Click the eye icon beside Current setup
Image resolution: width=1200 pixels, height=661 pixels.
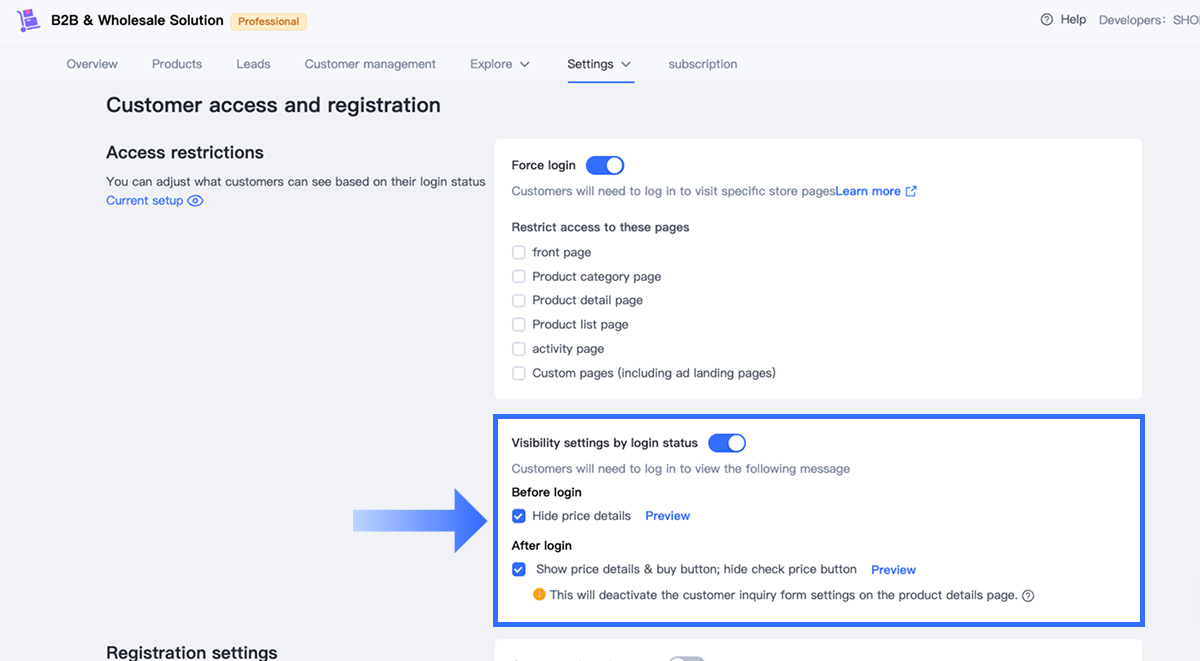click(x=196, y=201)
